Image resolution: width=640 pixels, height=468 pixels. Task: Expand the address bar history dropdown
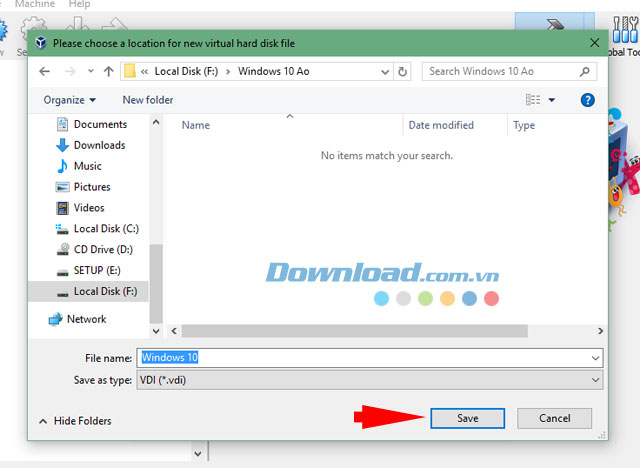click(x=384, y=72)
